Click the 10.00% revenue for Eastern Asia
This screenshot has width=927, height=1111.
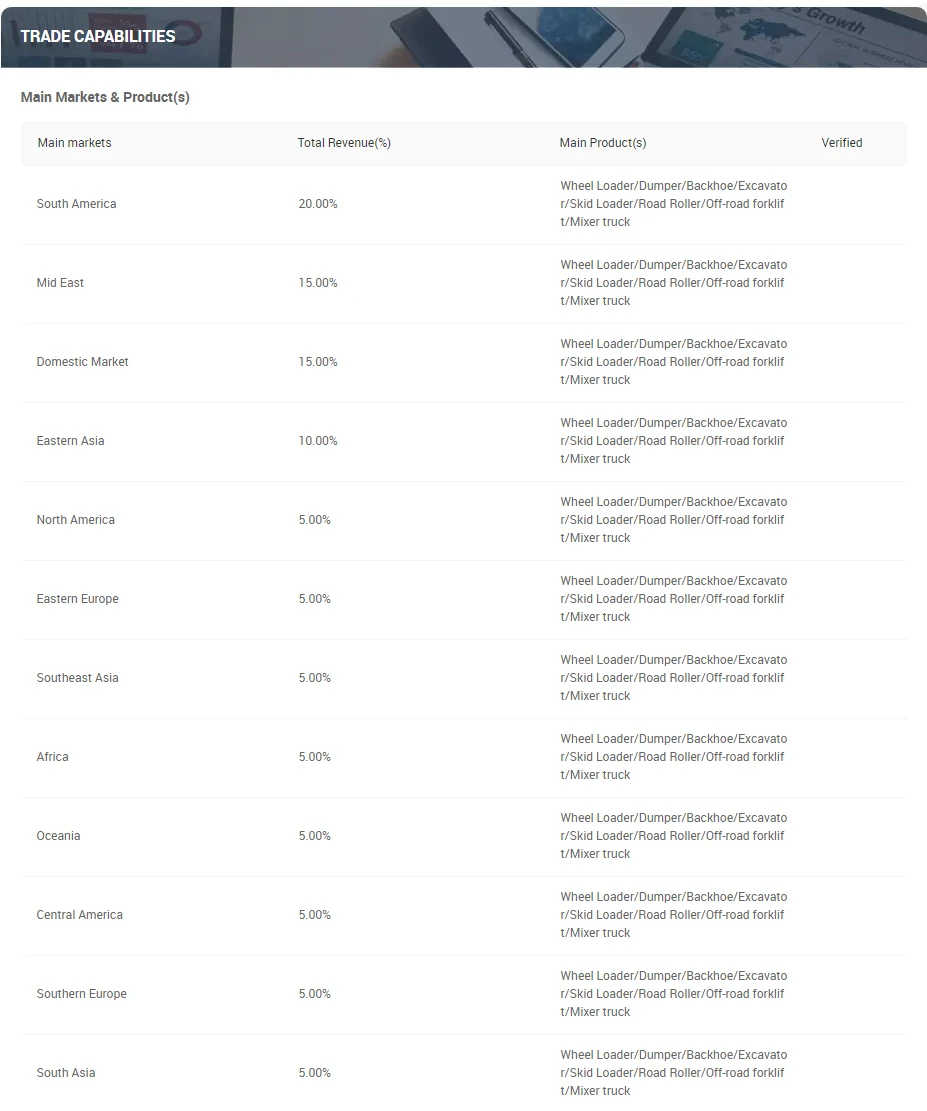coord(318,441)
